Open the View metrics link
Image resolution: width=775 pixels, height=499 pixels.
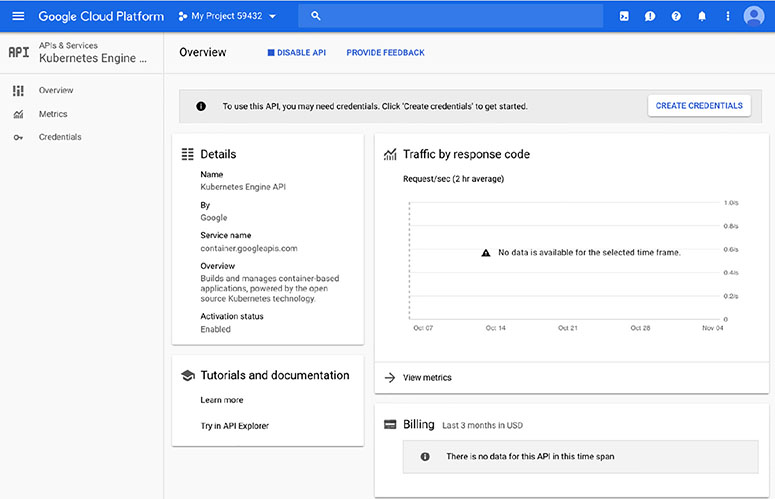pyautogui.click(x=427, y=377)
